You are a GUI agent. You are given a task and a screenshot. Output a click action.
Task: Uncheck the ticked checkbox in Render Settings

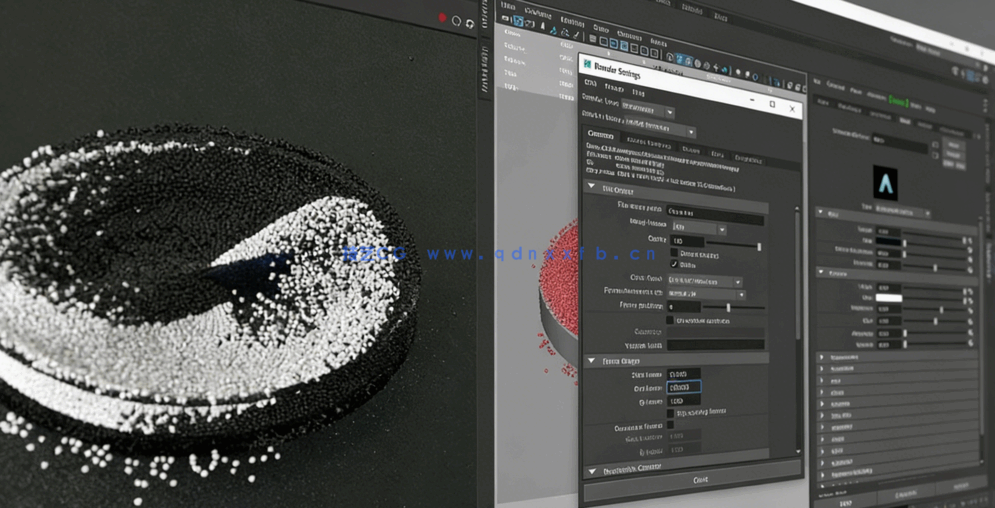[x=672, y=265]
